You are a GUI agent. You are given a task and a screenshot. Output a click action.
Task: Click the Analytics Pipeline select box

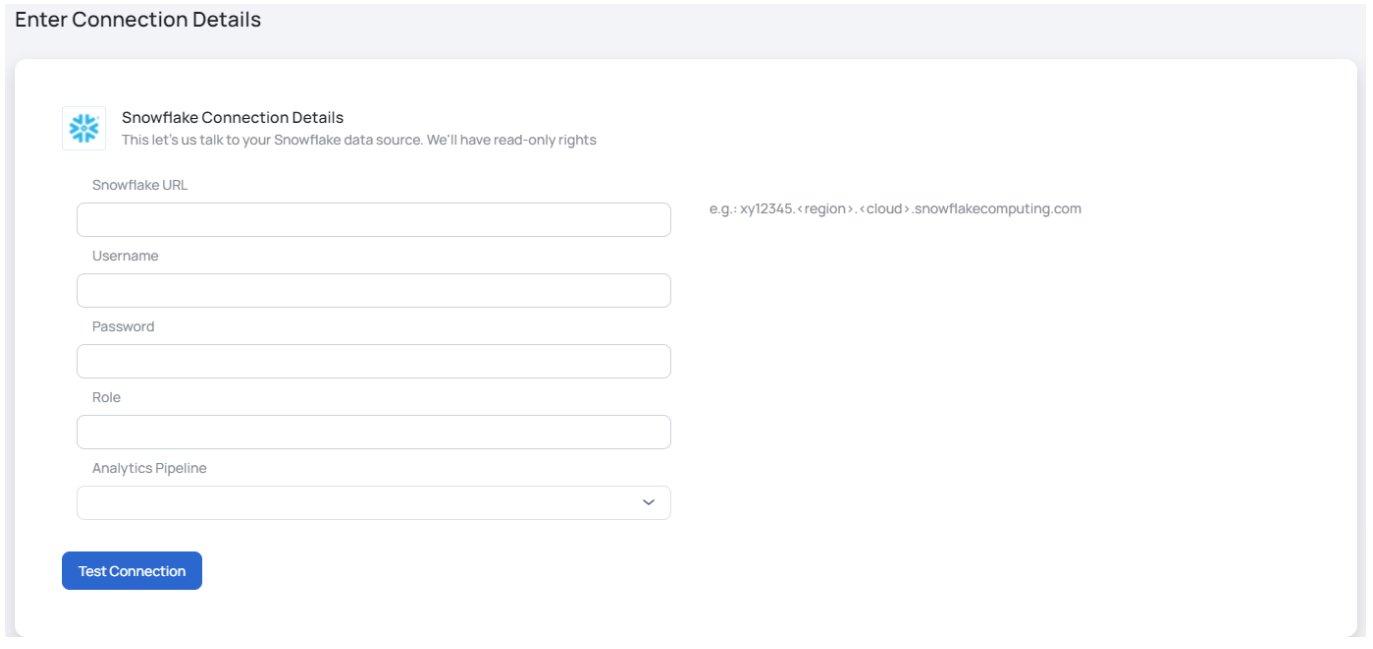click(x=360, y=503)
